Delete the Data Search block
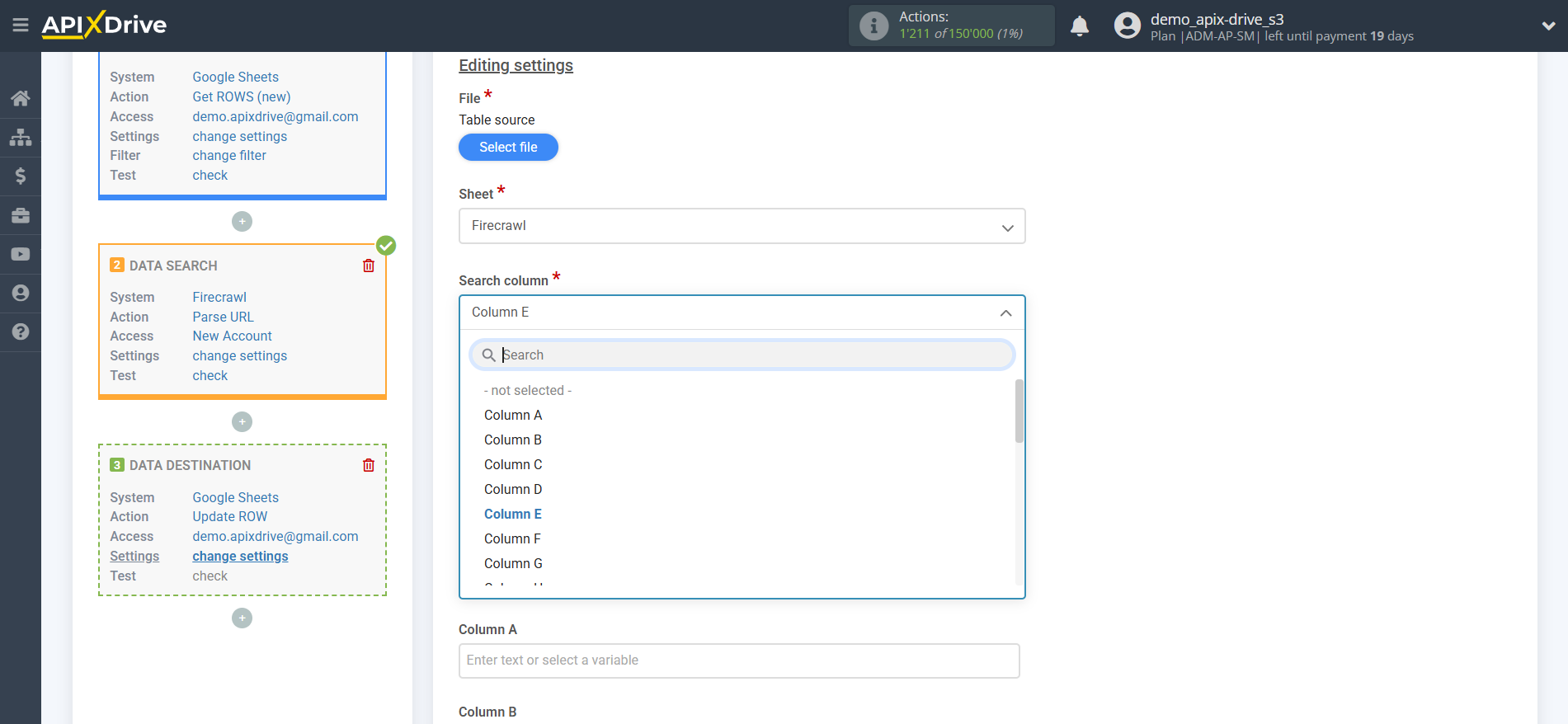Viewport: 1568px width, 724px height. (x=369, y=266)
